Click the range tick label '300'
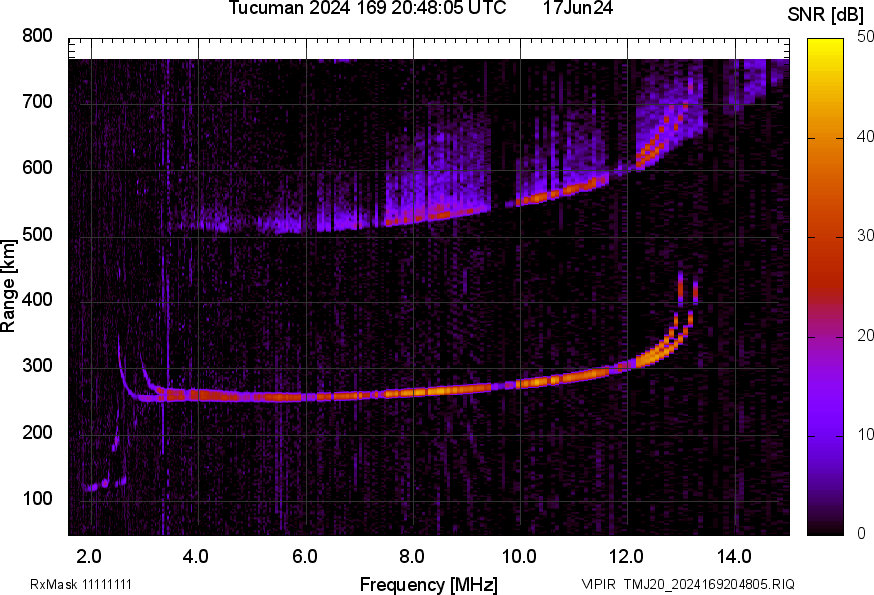 point(37,366)
